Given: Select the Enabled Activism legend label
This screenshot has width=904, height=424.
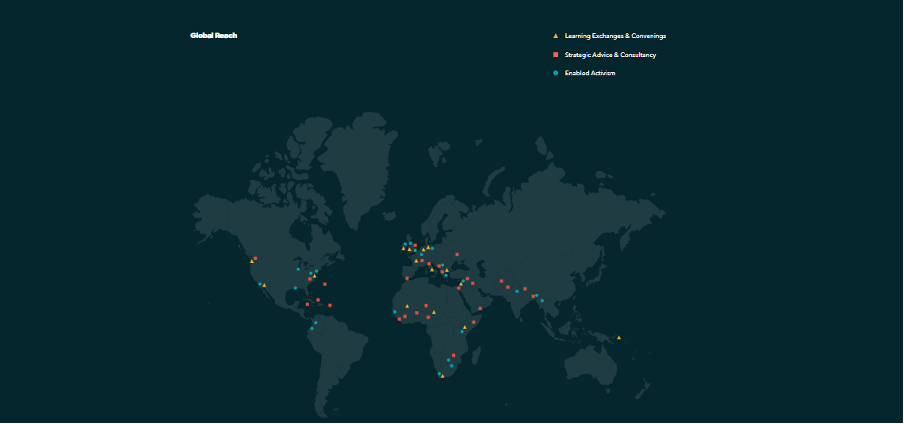Looking at the screenshot, I should 590,73.
